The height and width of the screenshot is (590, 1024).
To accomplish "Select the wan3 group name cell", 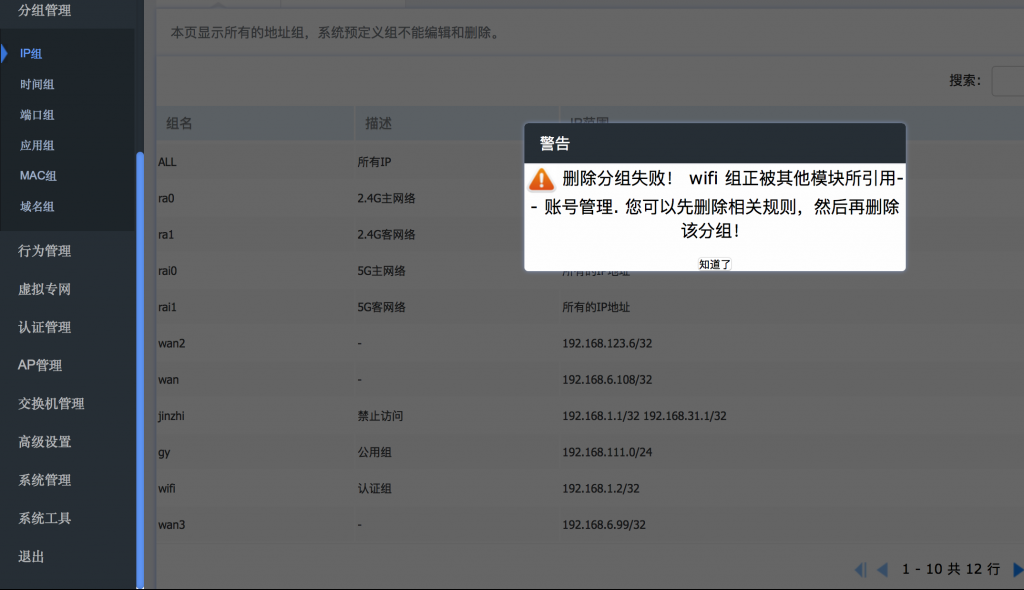I will (172, 525).
